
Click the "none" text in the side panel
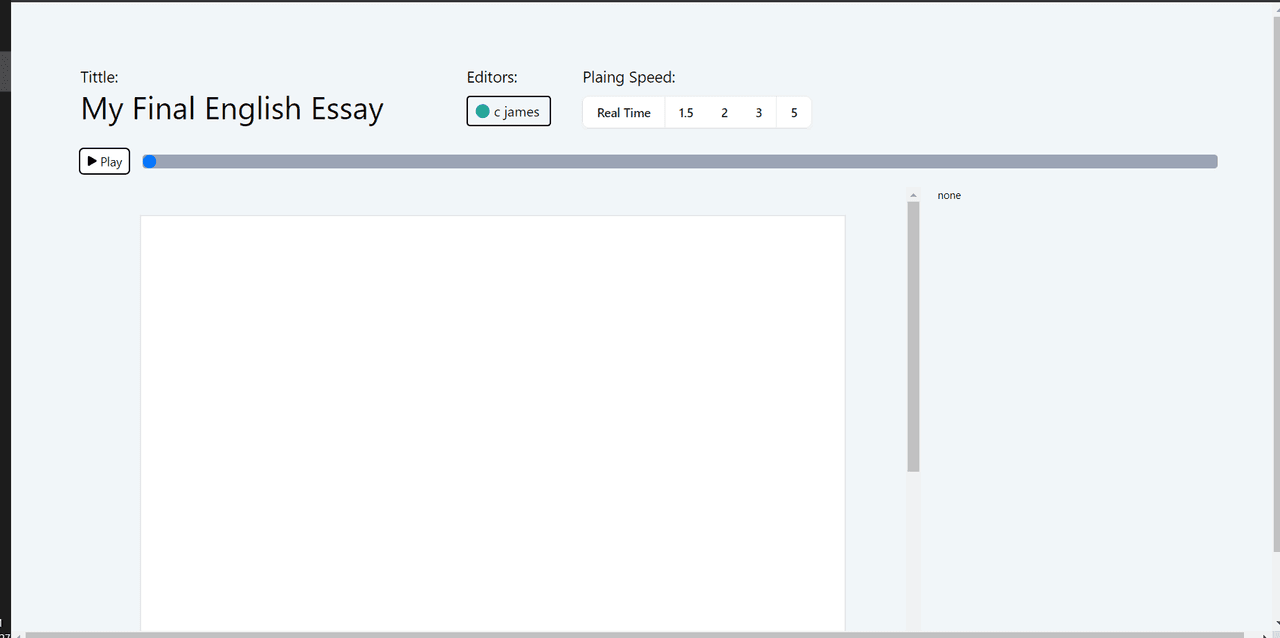949,195
